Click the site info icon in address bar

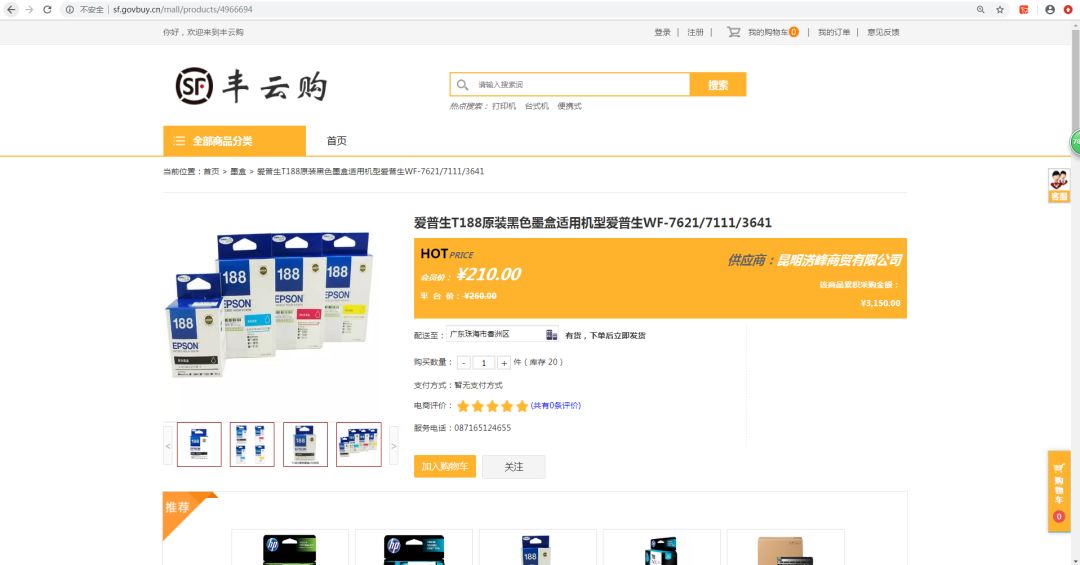70,10
